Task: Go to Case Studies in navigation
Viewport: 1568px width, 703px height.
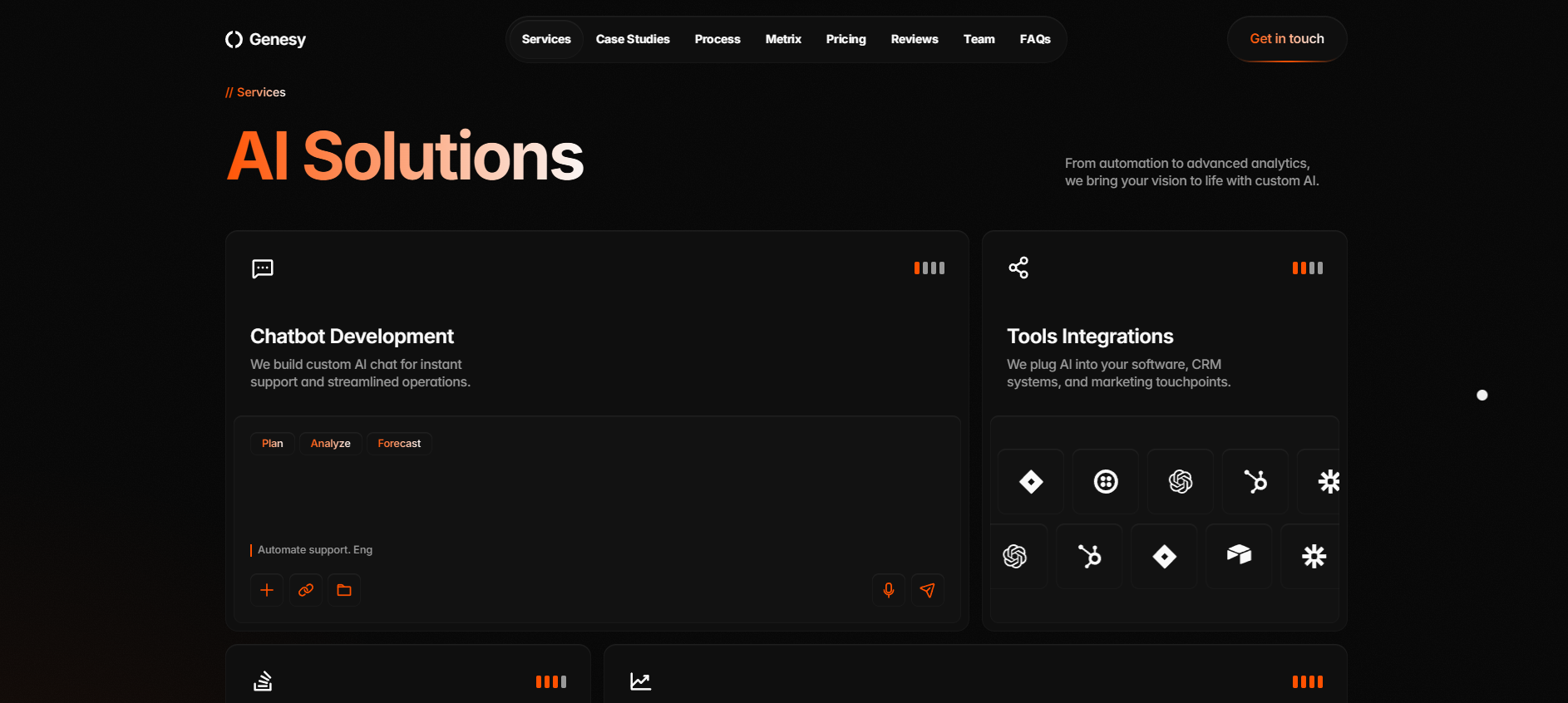Action: (633, 39)
